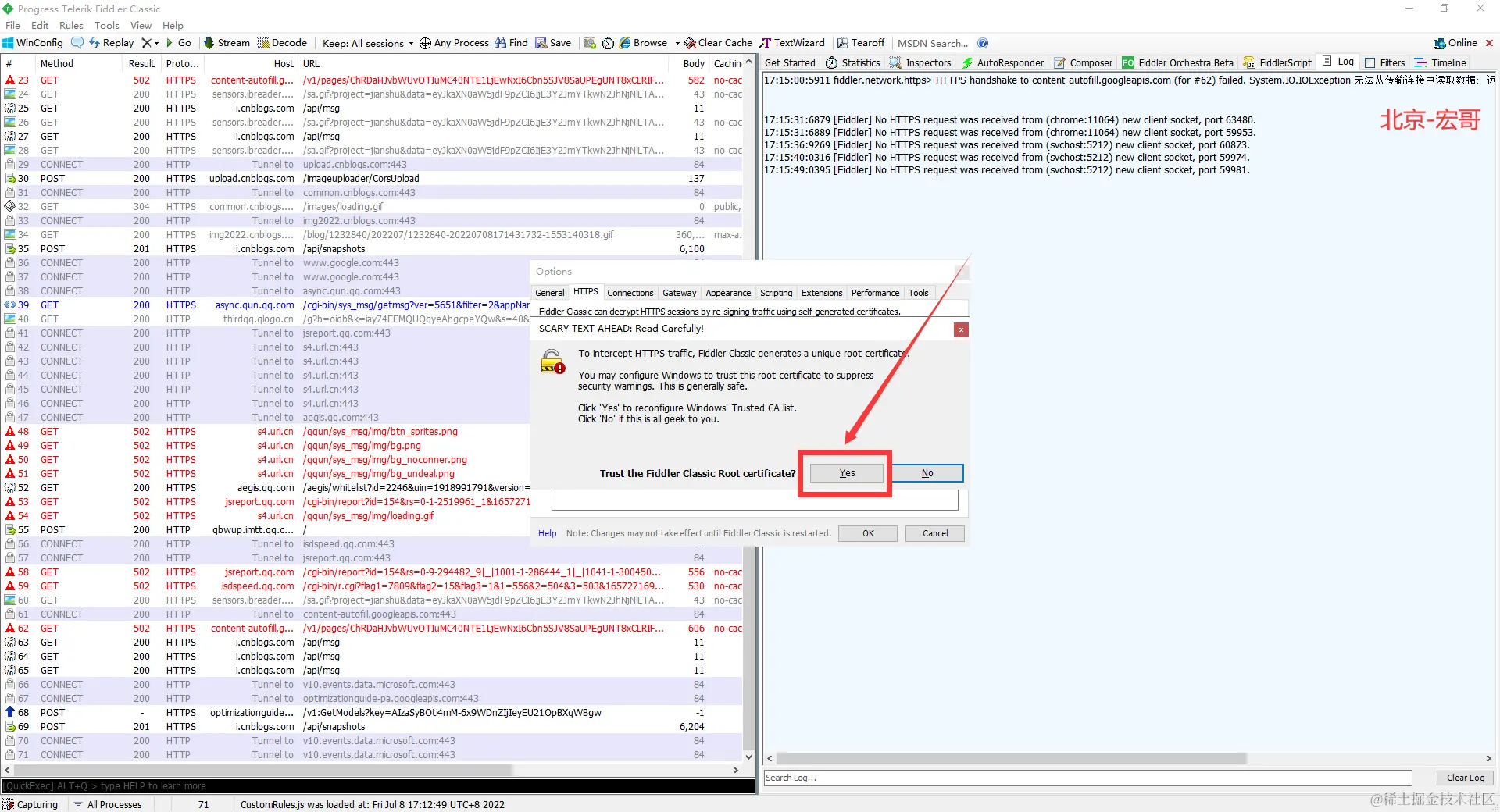Image resolution: width=1500 pixels, height=812 pixels.
Task: Click OK in the Options dialog
Action: tap(868, 533)
